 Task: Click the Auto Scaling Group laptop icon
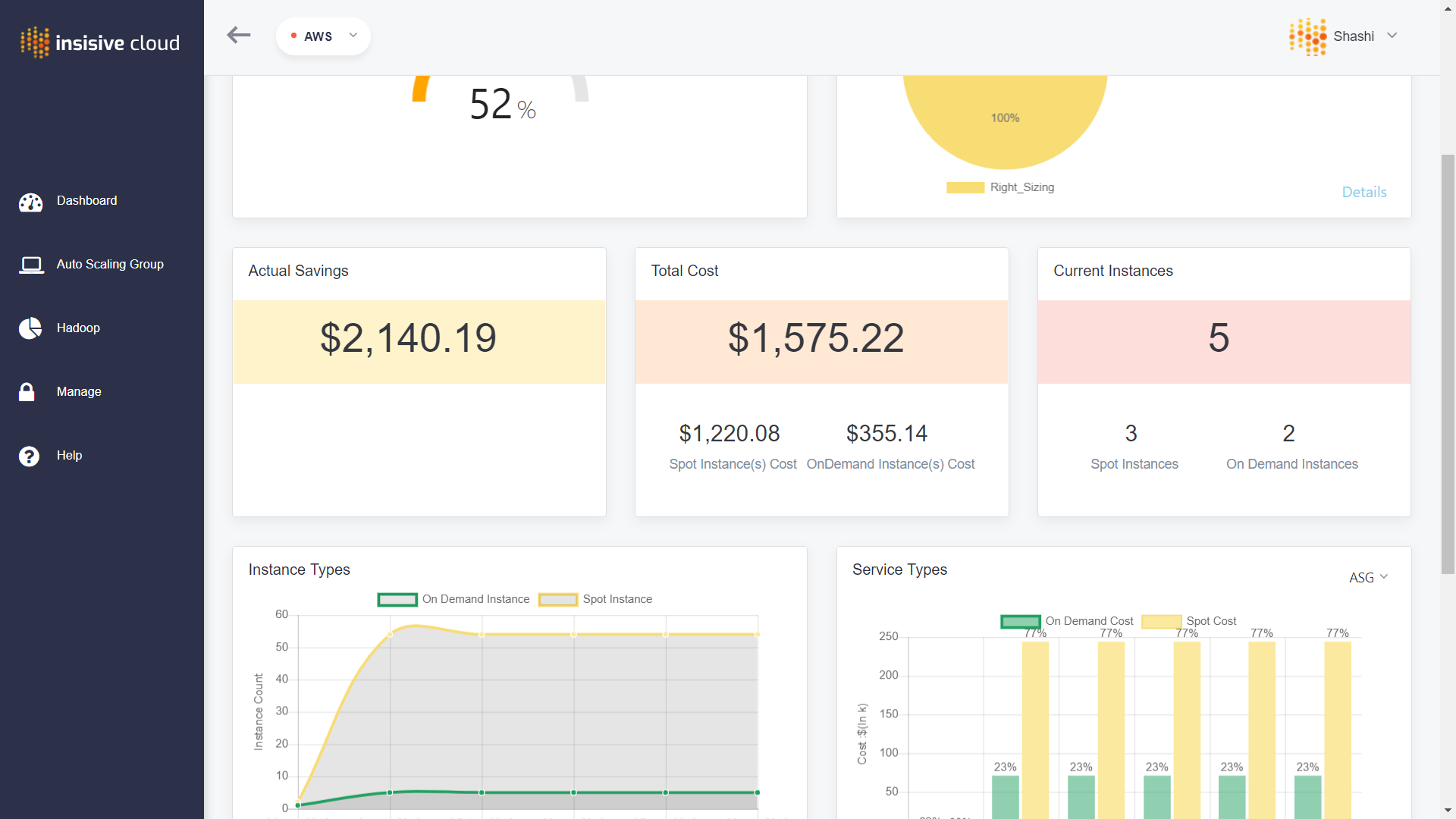tap(31, 265)
